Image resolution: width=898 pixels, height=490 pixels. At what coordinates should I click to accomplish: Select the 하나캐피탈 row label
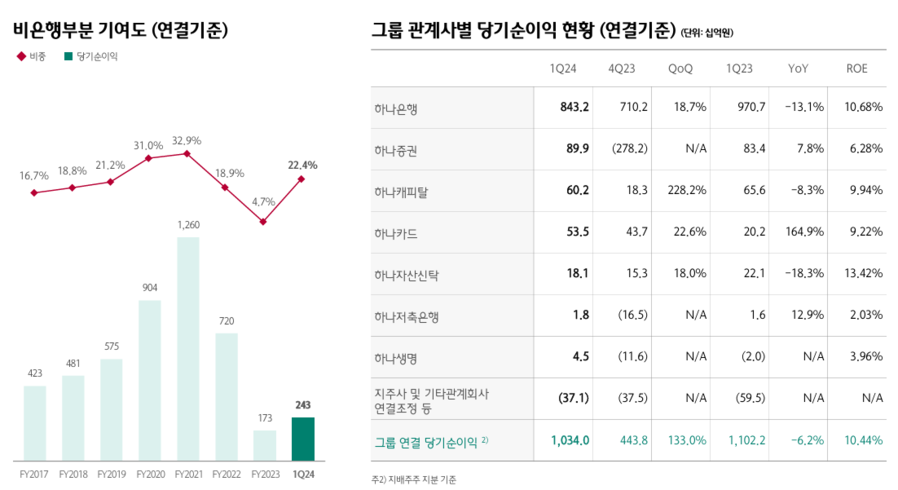(402, 191)
